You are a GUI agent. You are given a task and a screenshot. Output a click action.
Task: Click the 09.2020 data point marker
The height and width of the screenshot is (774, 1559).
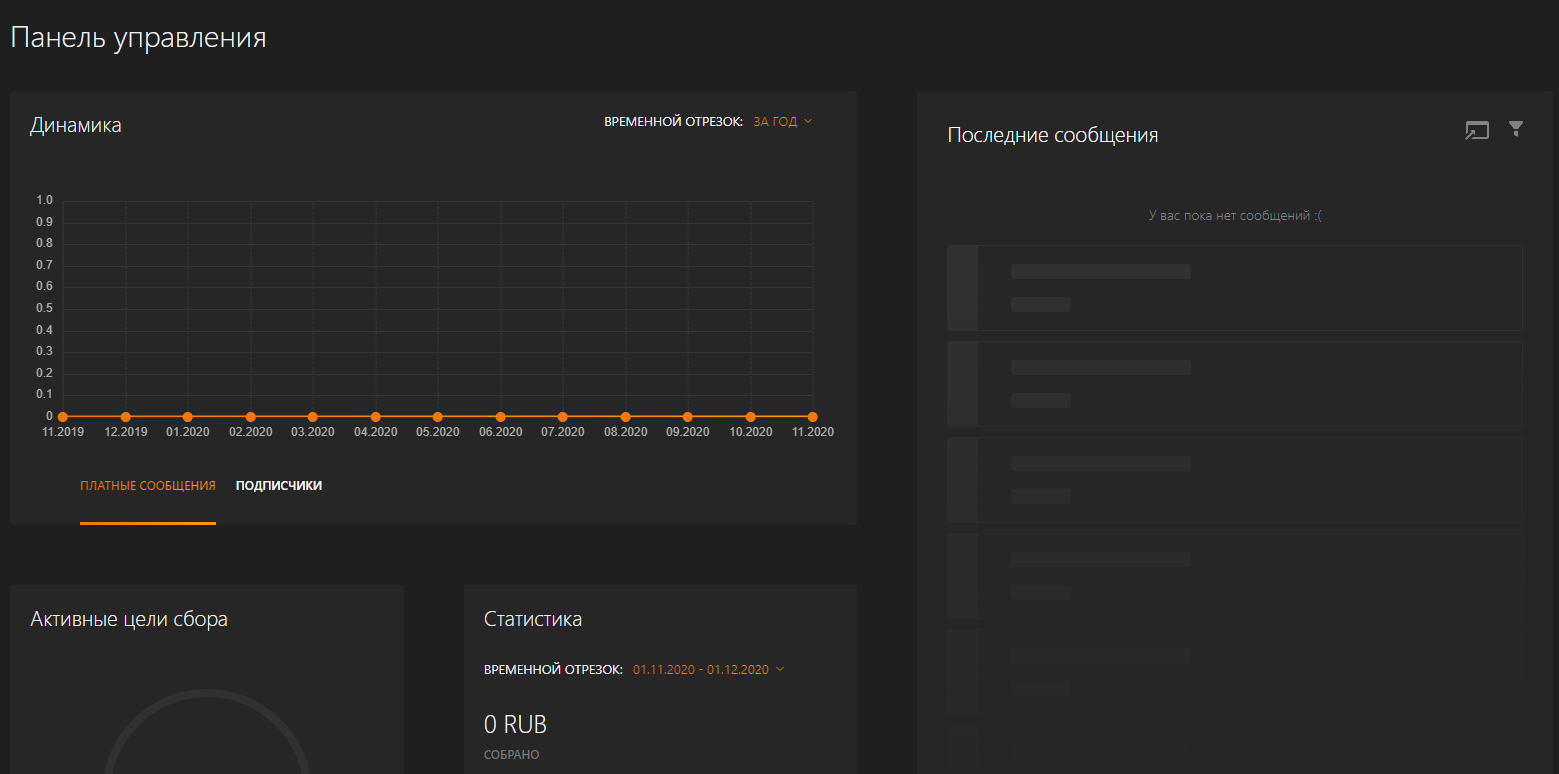tap(688, 417)
